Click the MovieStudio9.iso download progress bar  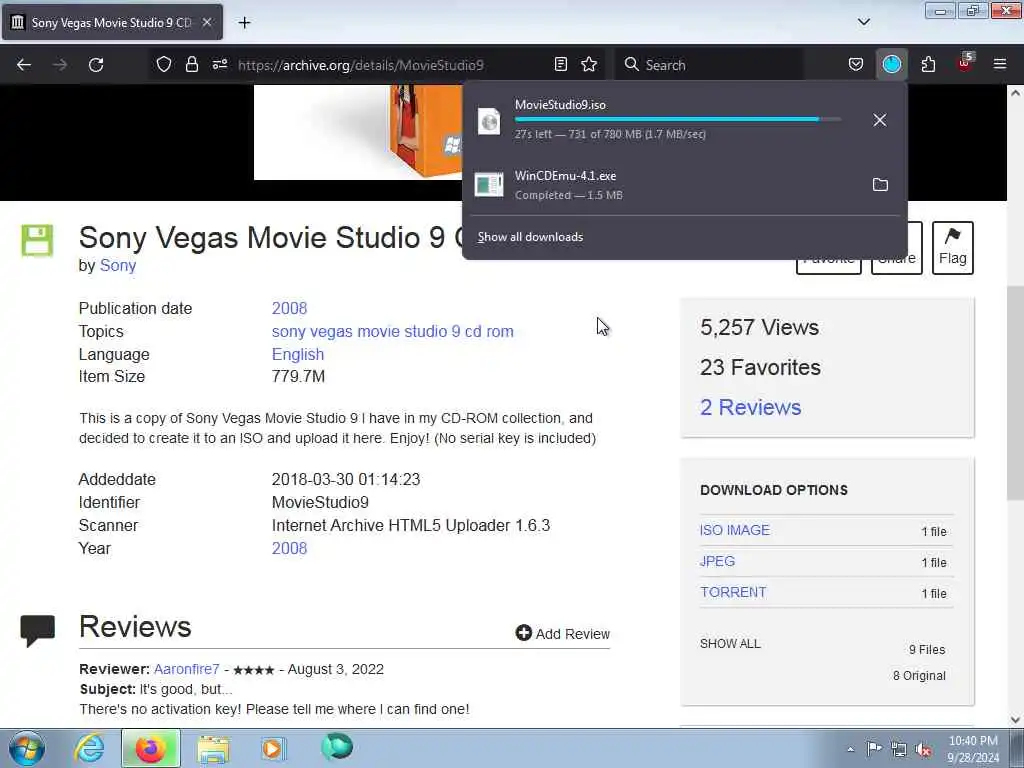coord(678,119)
